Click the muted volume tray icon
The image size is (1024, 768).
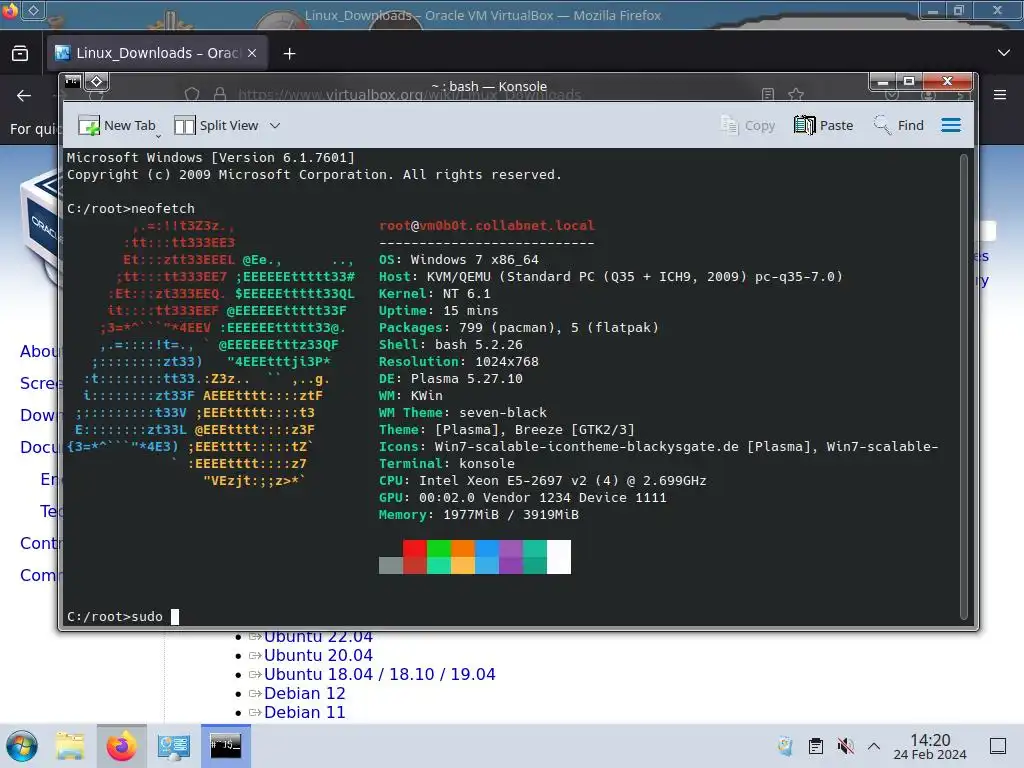(x=845, y=746)
